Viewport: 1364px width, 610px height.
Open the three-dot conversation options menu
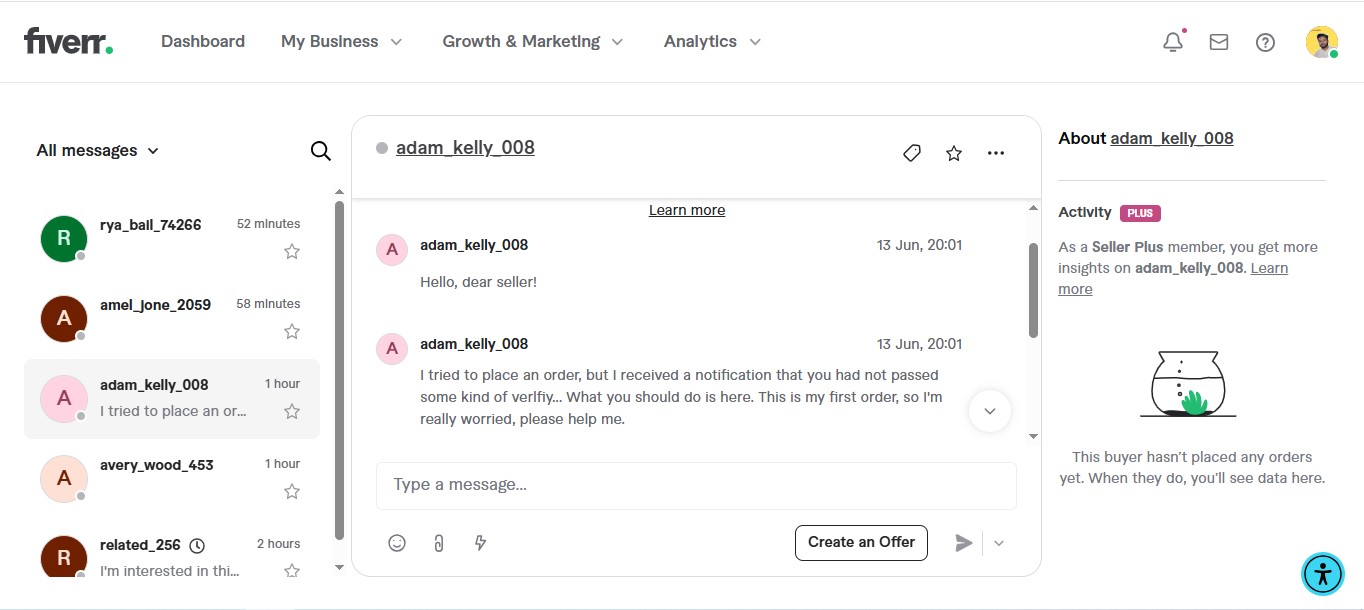pyautogui.click(x=995, y=153)
